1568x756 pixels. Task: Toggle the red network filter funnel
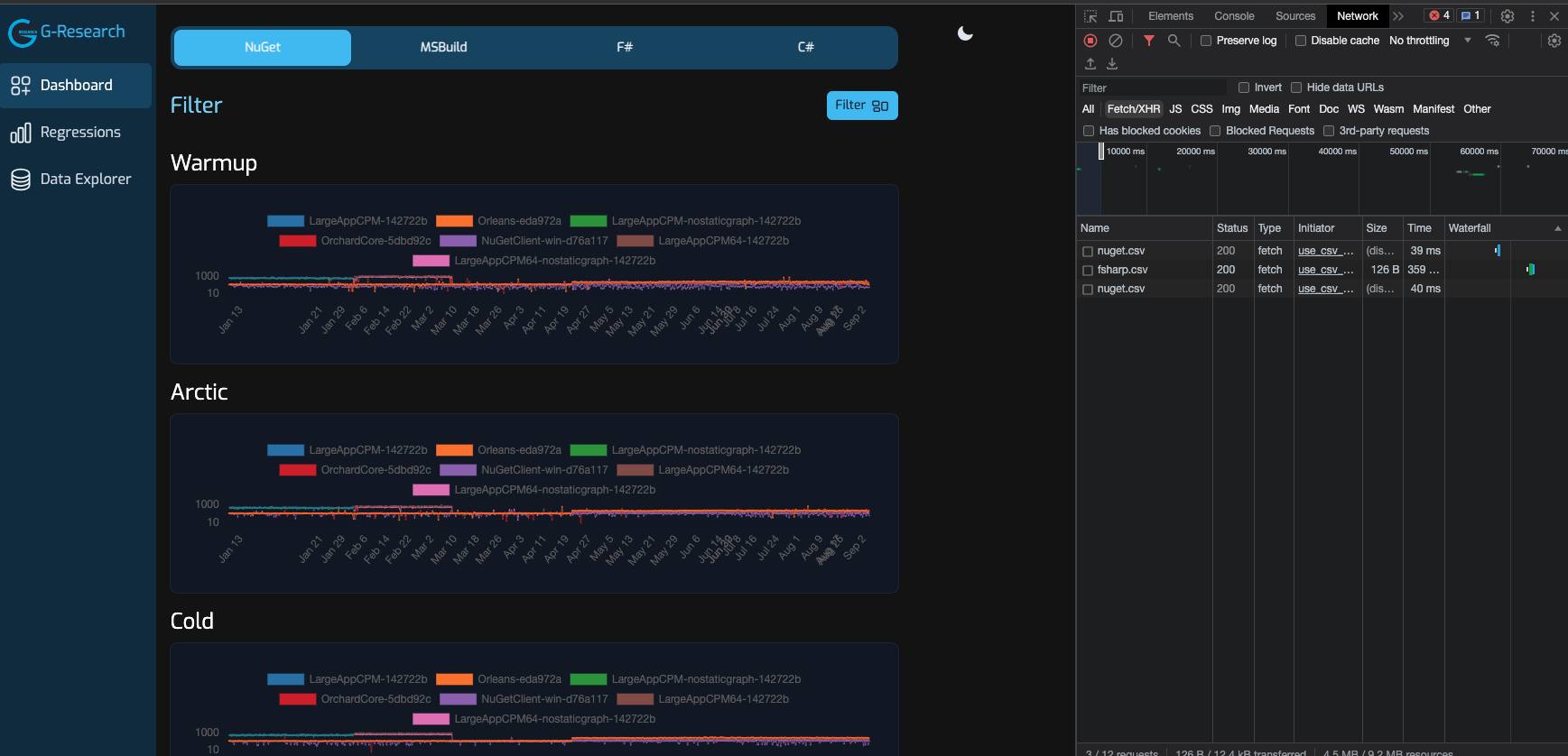point(1149,41)
